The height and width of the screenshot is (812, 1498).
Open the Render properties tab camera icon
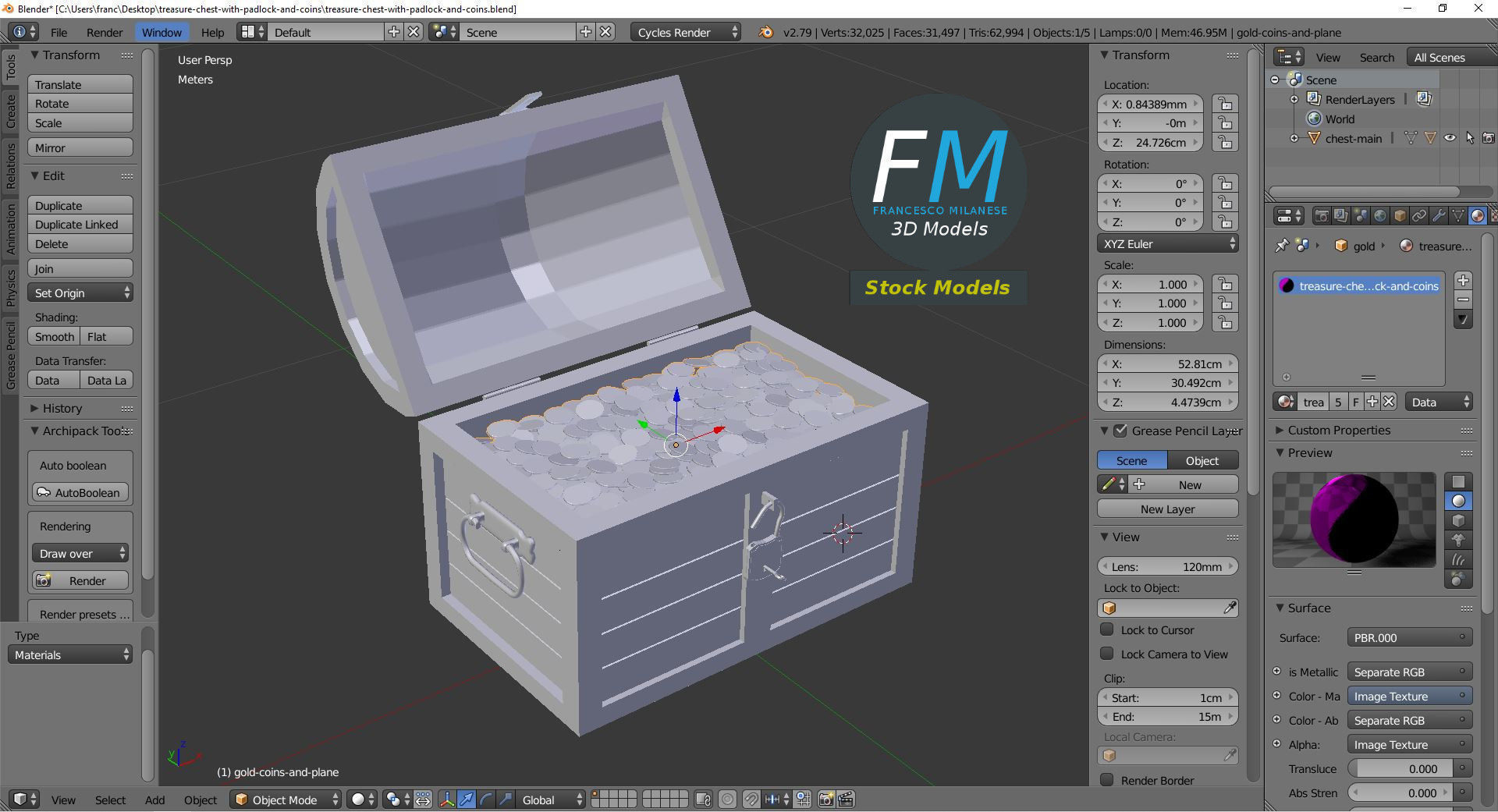pyautogui.click(x=1322, y=216)
